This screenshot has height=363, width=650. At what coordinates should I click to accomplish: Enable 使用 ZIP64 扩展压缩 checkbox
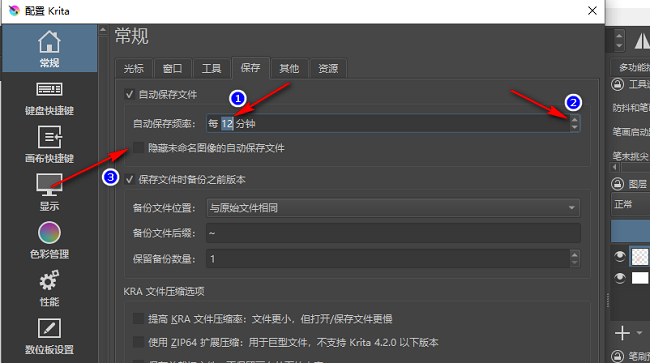pos(138,342)
